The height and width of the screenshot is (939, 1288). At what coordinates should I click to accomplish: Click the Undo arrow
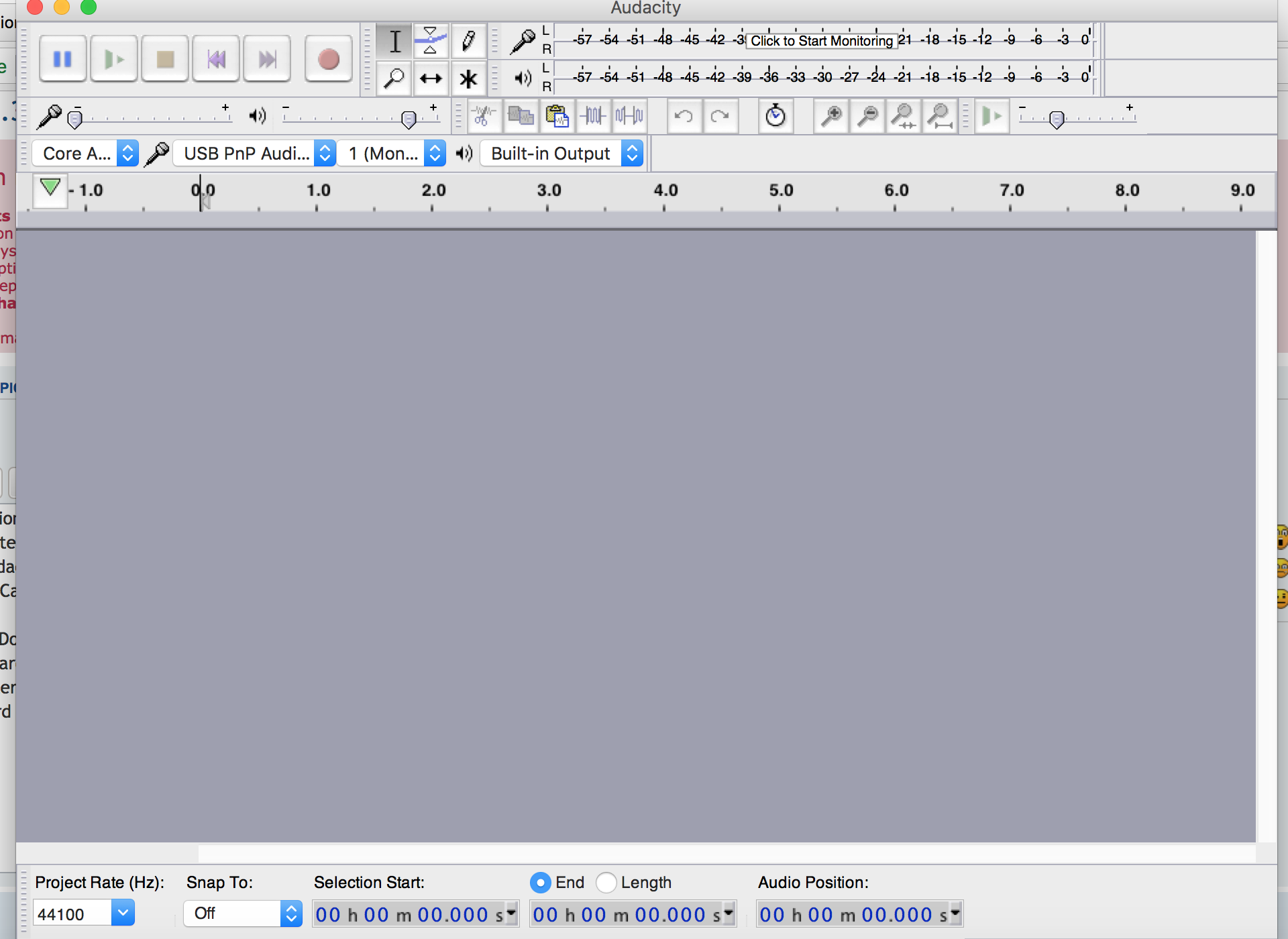click(684, 116)
